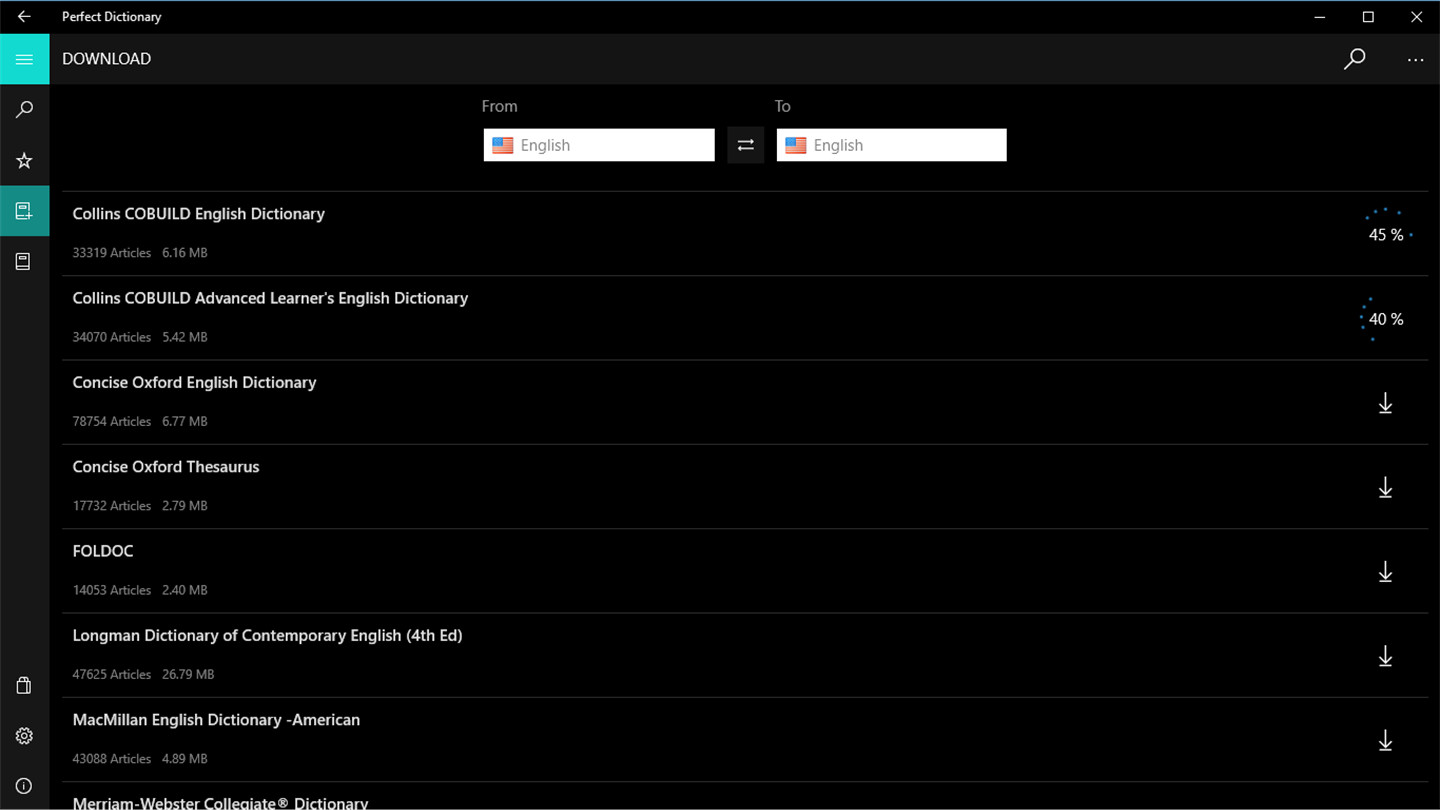Image resolution: width=1440 pixels, height=810 pixels.
Task: Open the store shopping bag icon
Action: (x=24, y=686)
